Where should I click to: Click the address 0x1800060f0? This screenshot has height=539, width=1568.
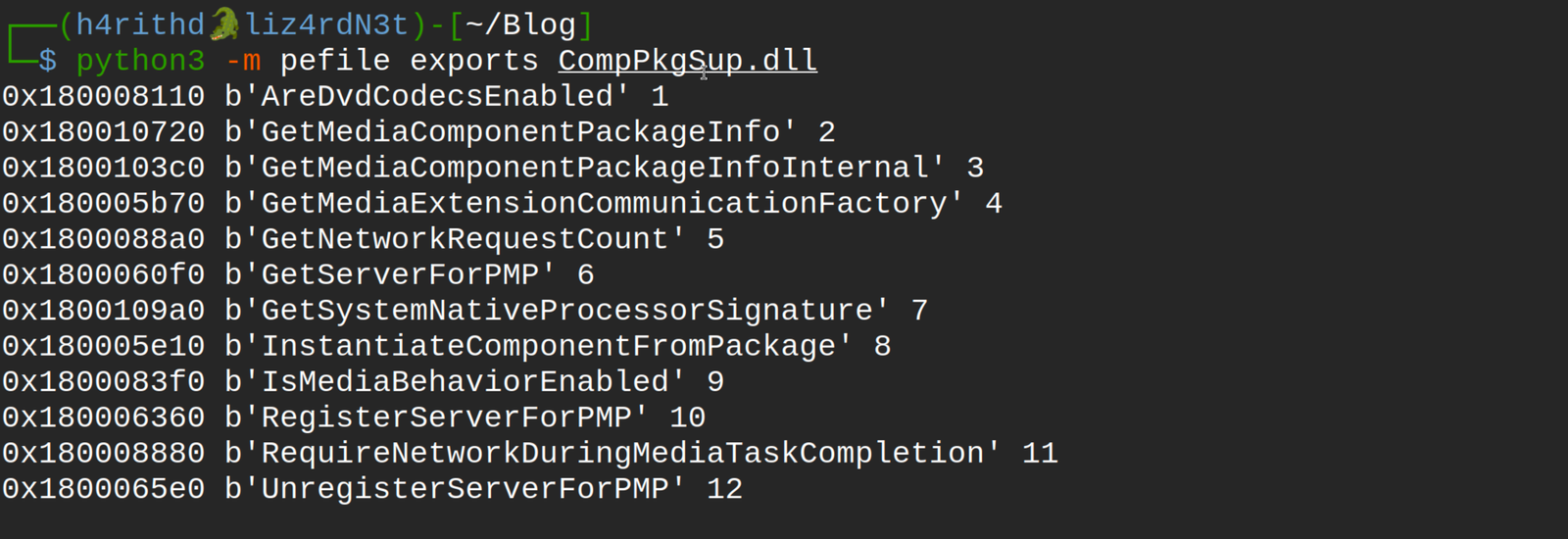coord(104,274)
